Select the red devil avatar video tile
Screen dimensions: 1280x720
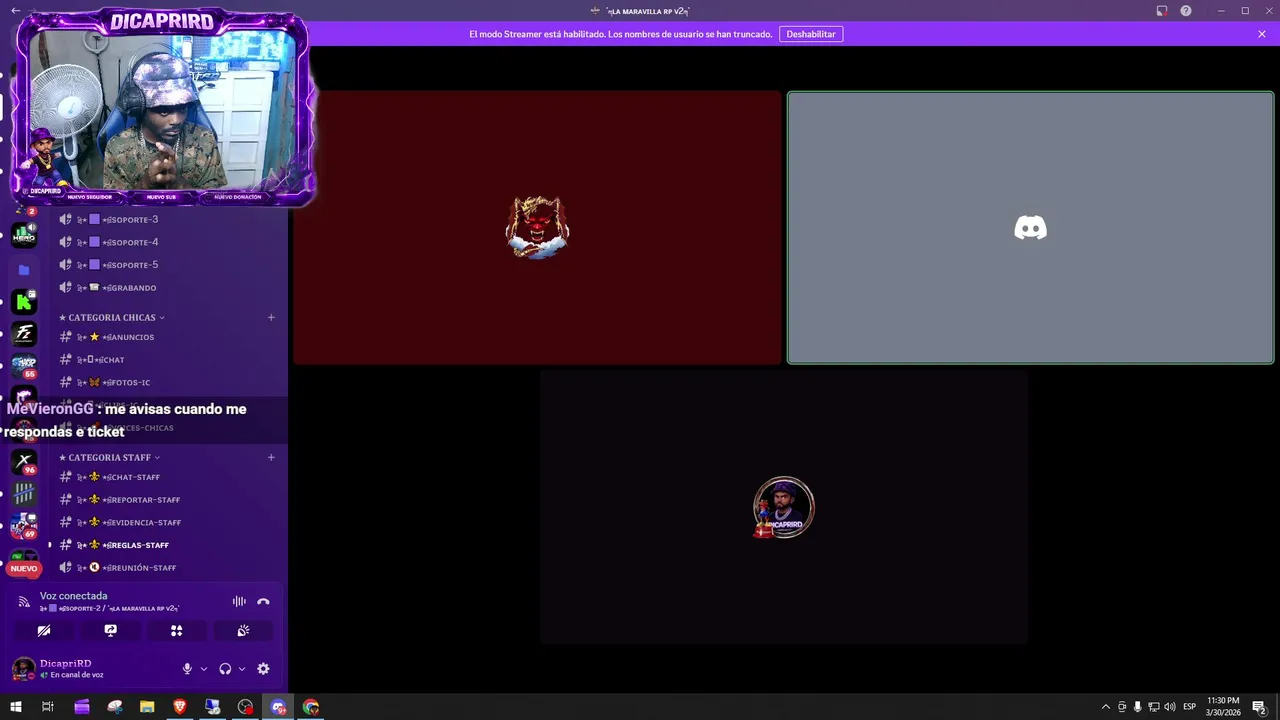(x=537, y=228)
